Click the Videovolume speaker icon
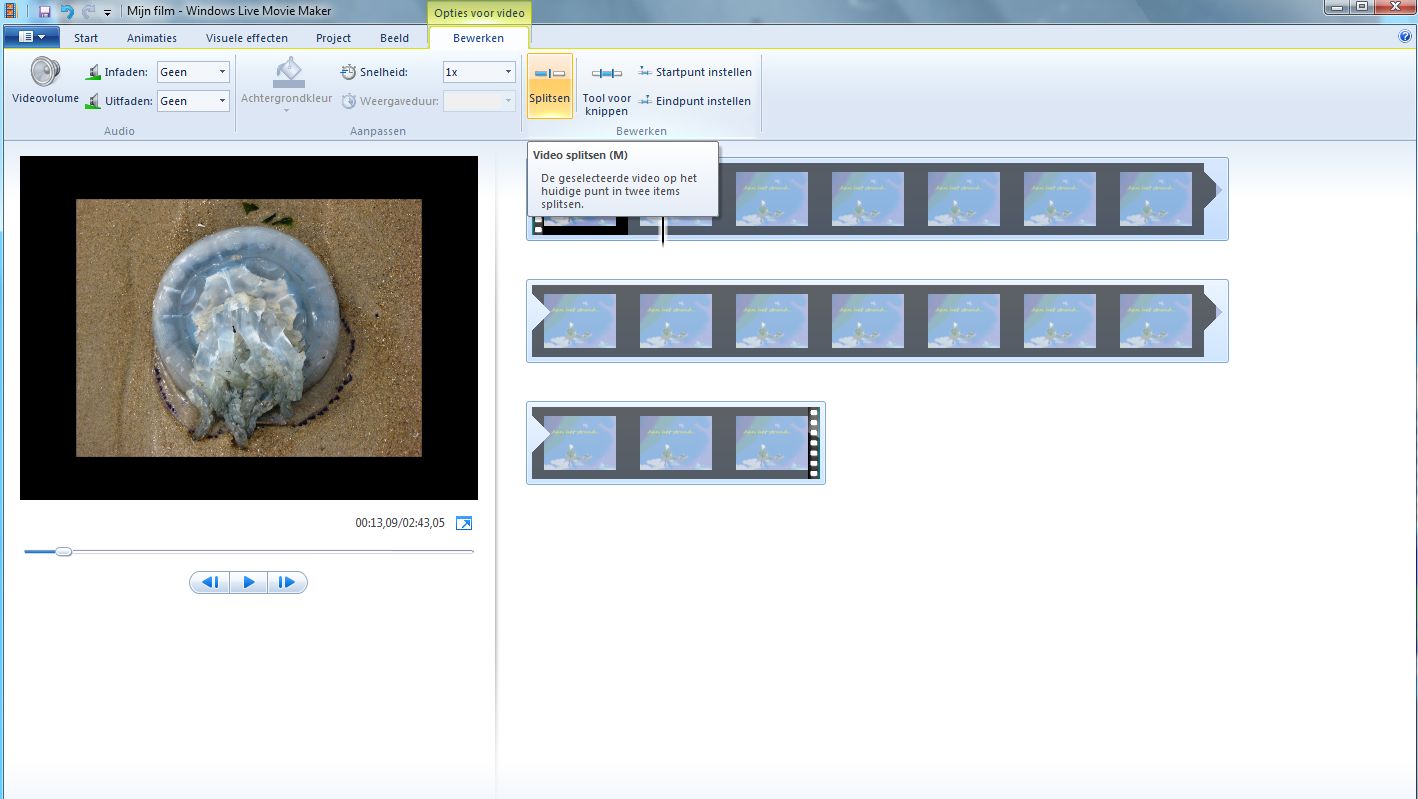The image size is (1418, 799). click(x=45, y=73)
